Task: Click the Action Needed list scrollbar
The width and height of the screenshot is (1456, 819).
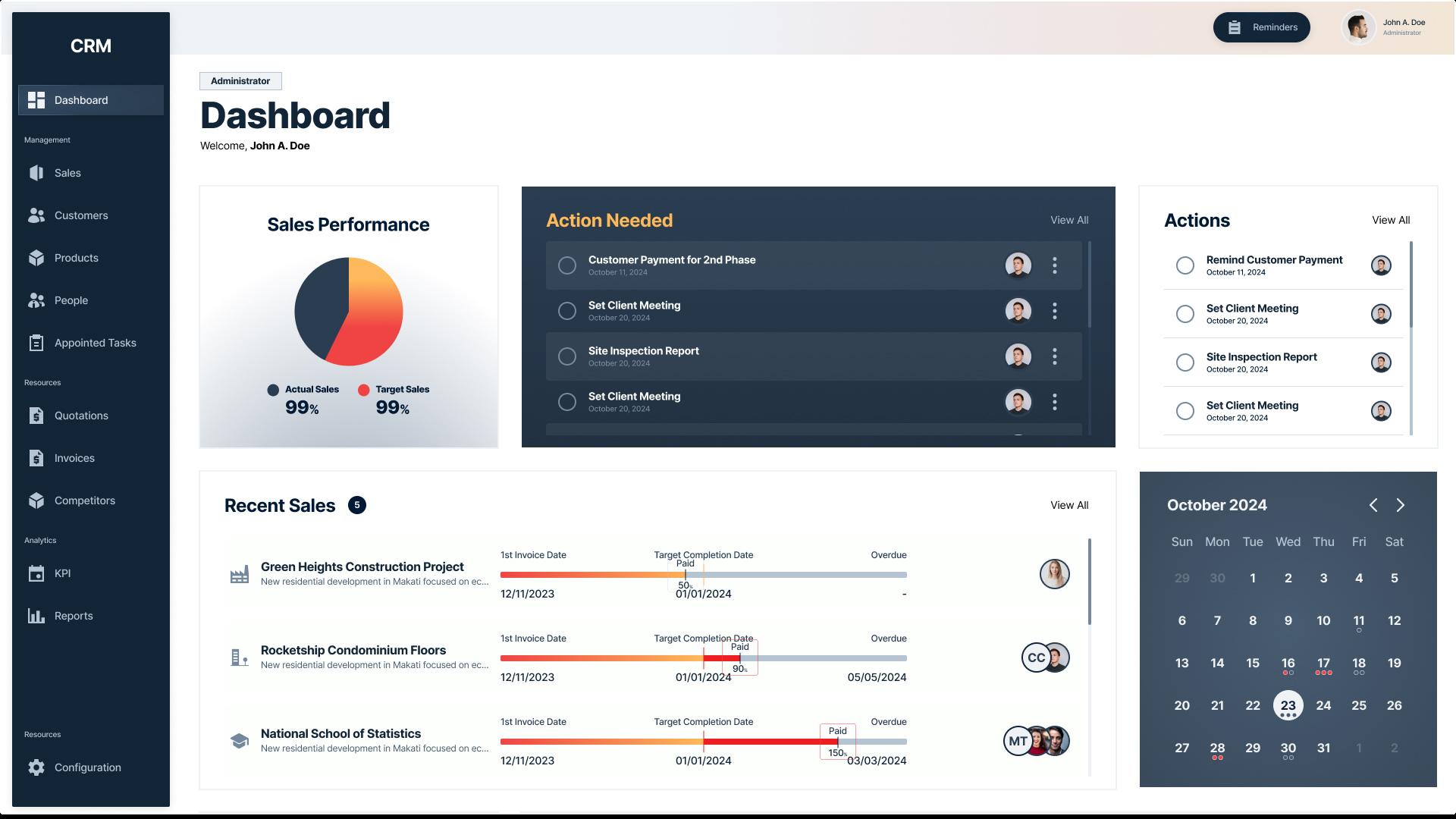Action: point(1090,284)
